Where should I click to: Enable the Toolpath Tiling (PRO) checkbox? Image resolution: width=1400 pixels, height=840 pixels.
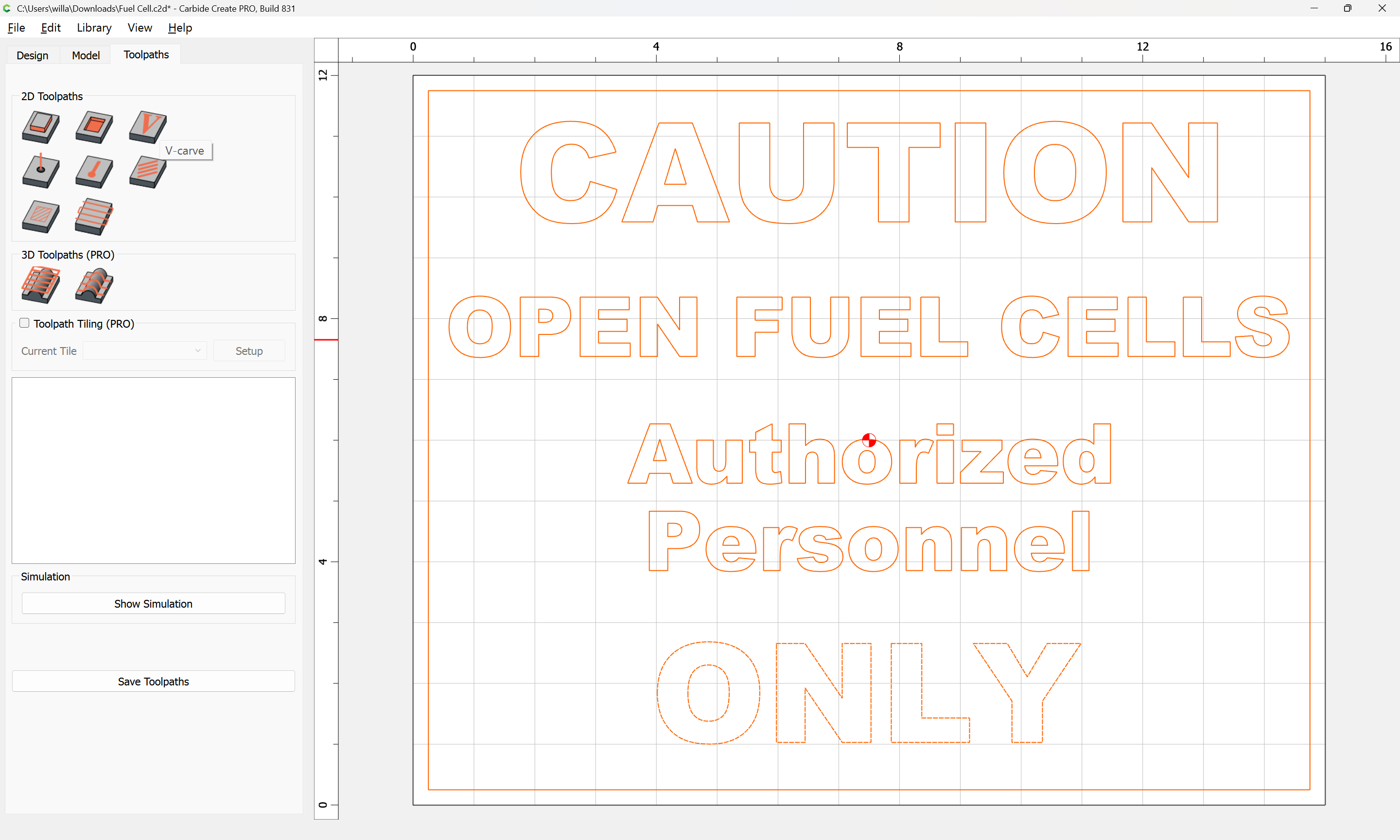click(x=24, y=323)
